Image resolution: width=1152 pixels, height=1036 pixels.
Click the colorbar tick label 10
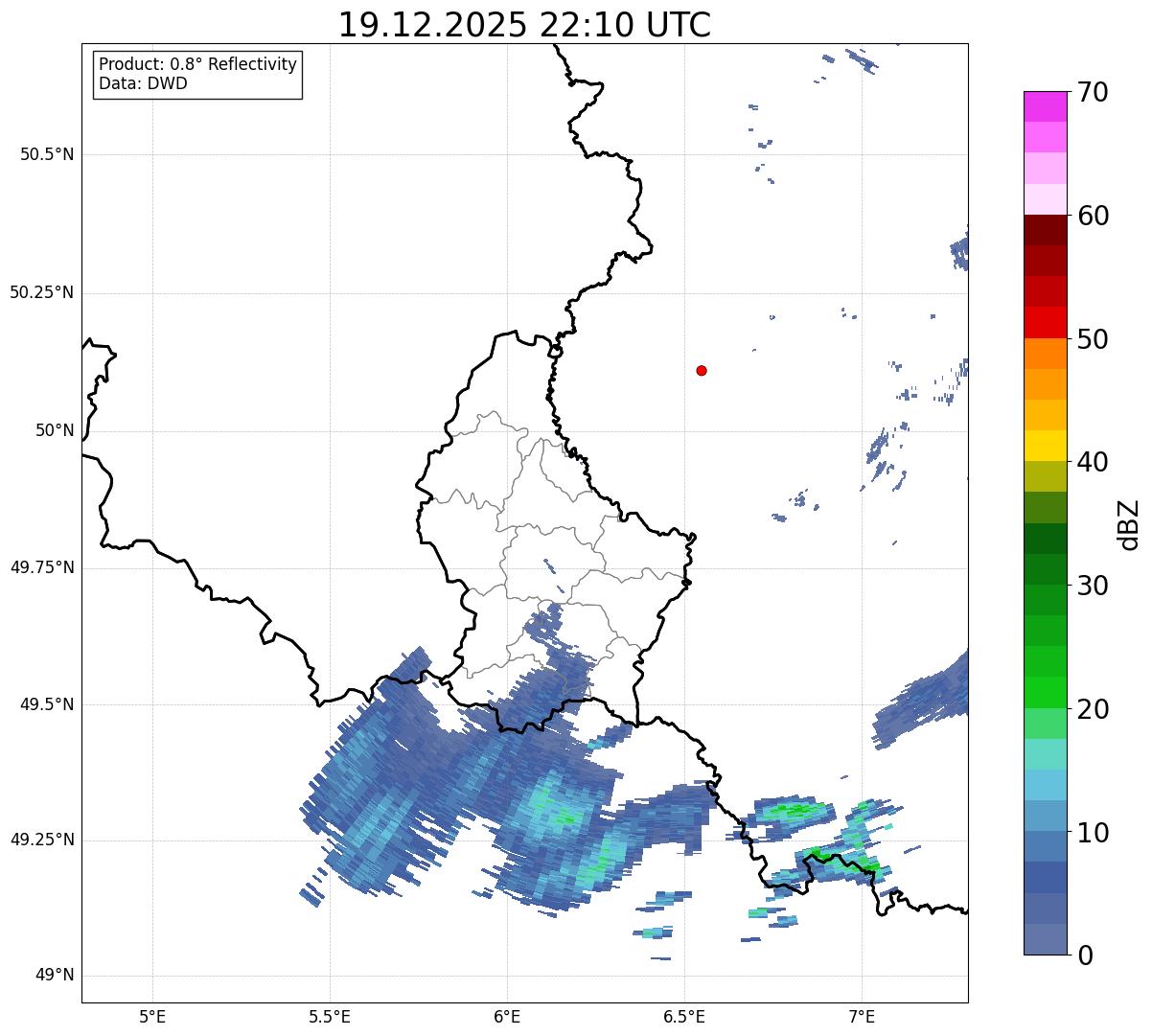(x=1093, y=832)
